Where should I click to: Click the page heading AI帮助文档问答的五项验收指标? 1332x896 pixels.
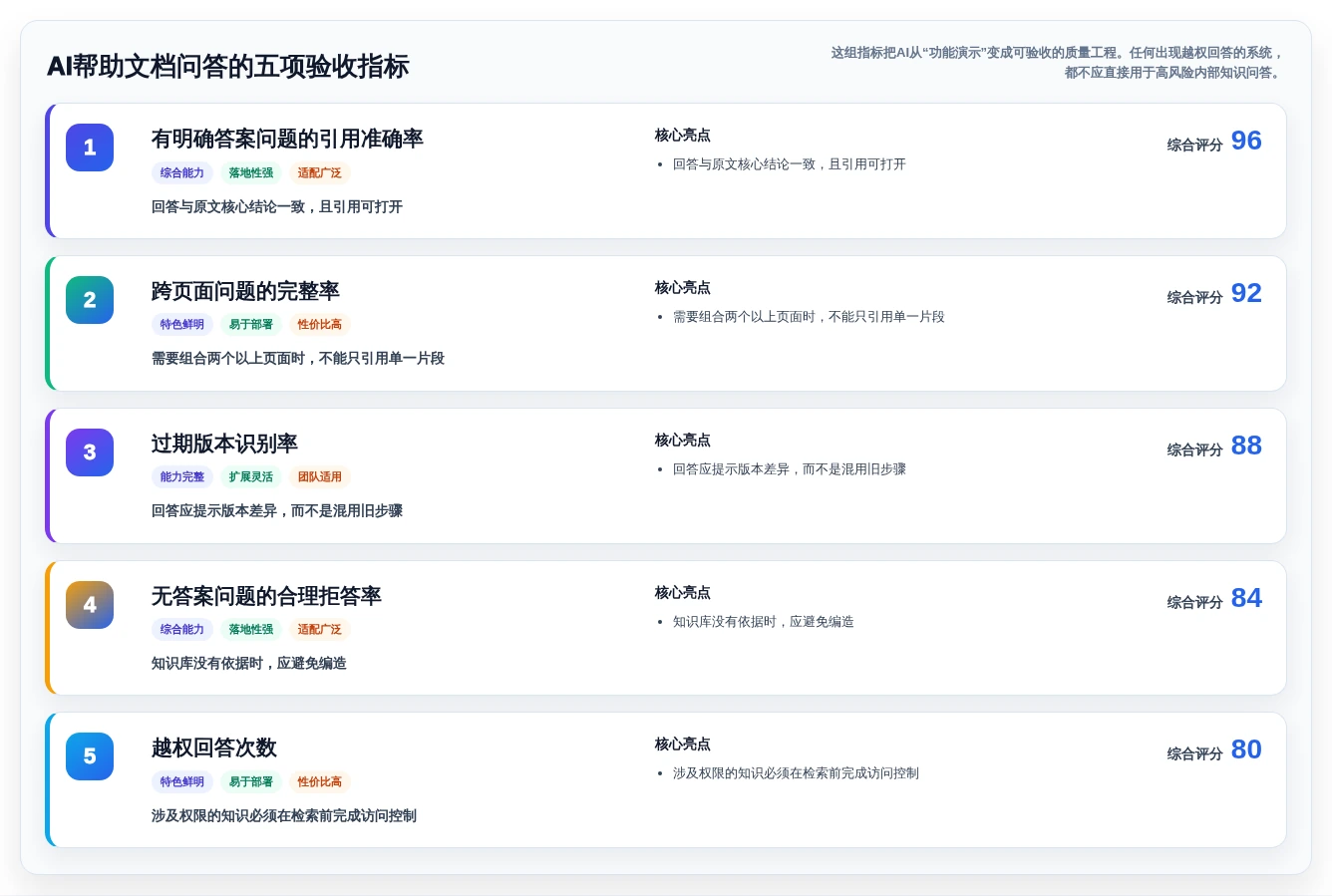pyautogui.click(x=228, y=67)
